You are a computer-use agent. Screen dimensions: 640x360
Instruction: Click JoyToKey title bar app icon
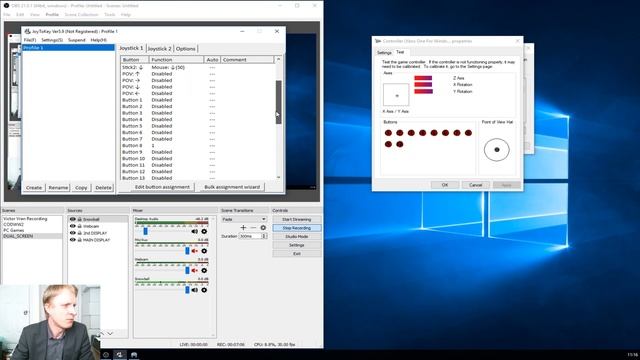coord(27,31)
